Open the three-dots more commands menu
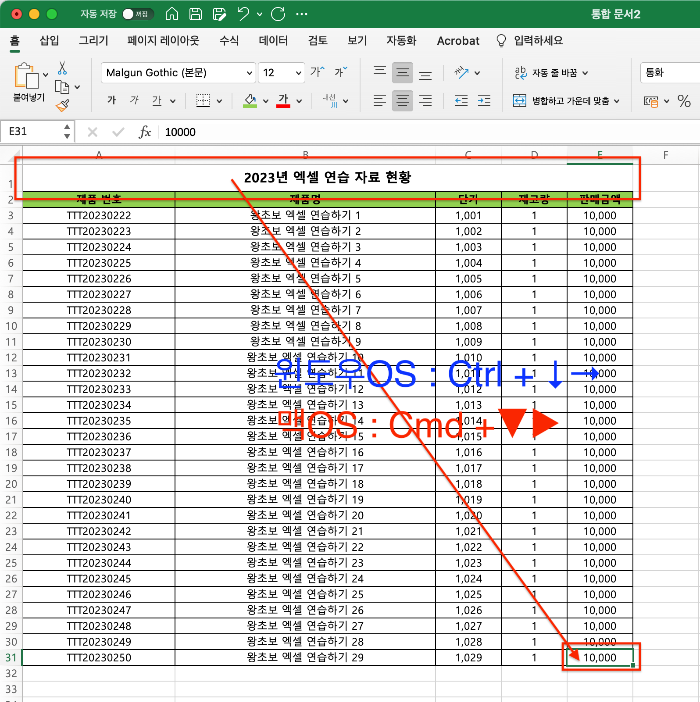Image resolution: width=700 pixels, height=702 pixels. click(302, 14)
